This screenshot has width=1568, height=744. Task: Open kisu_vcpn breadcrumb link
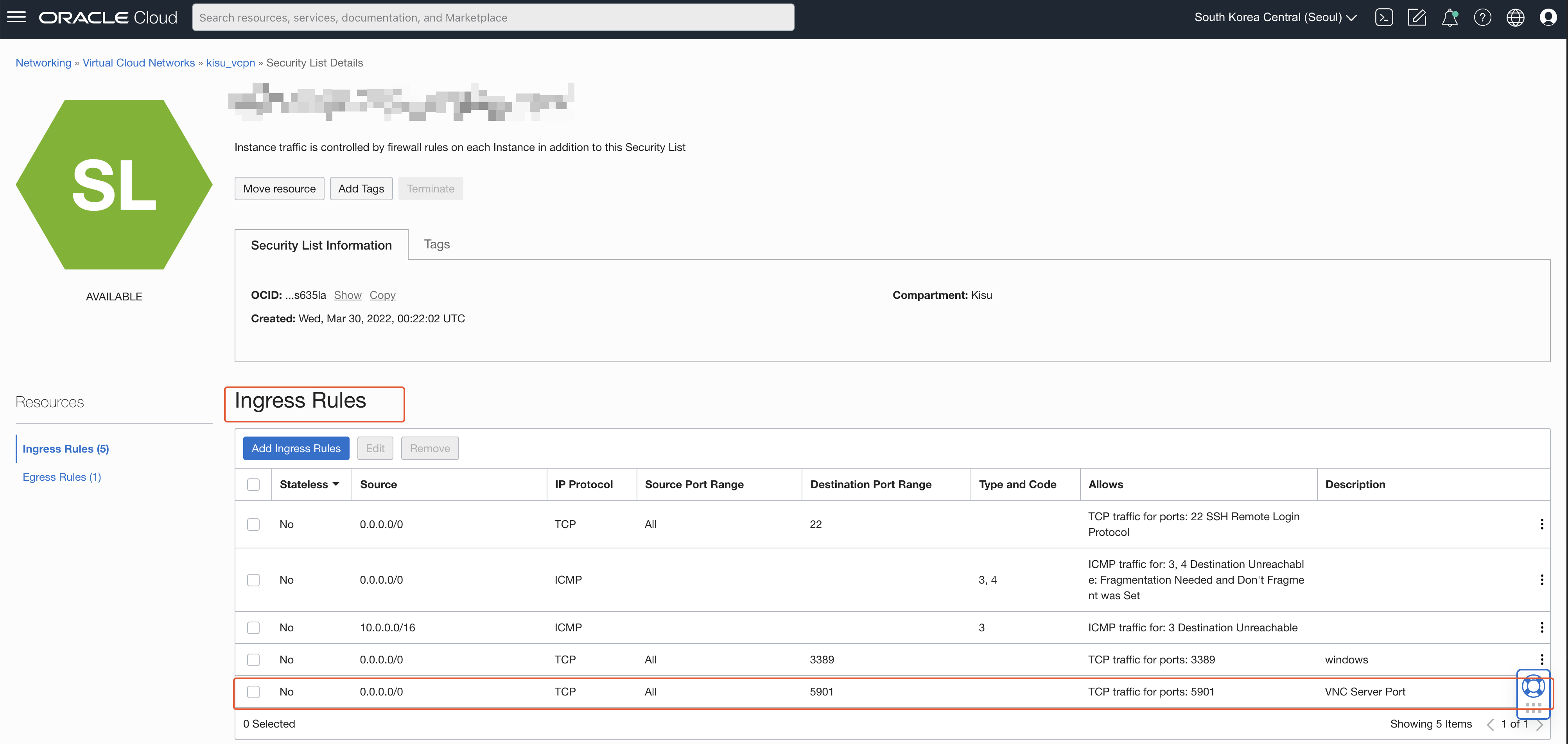coord(231,63)
